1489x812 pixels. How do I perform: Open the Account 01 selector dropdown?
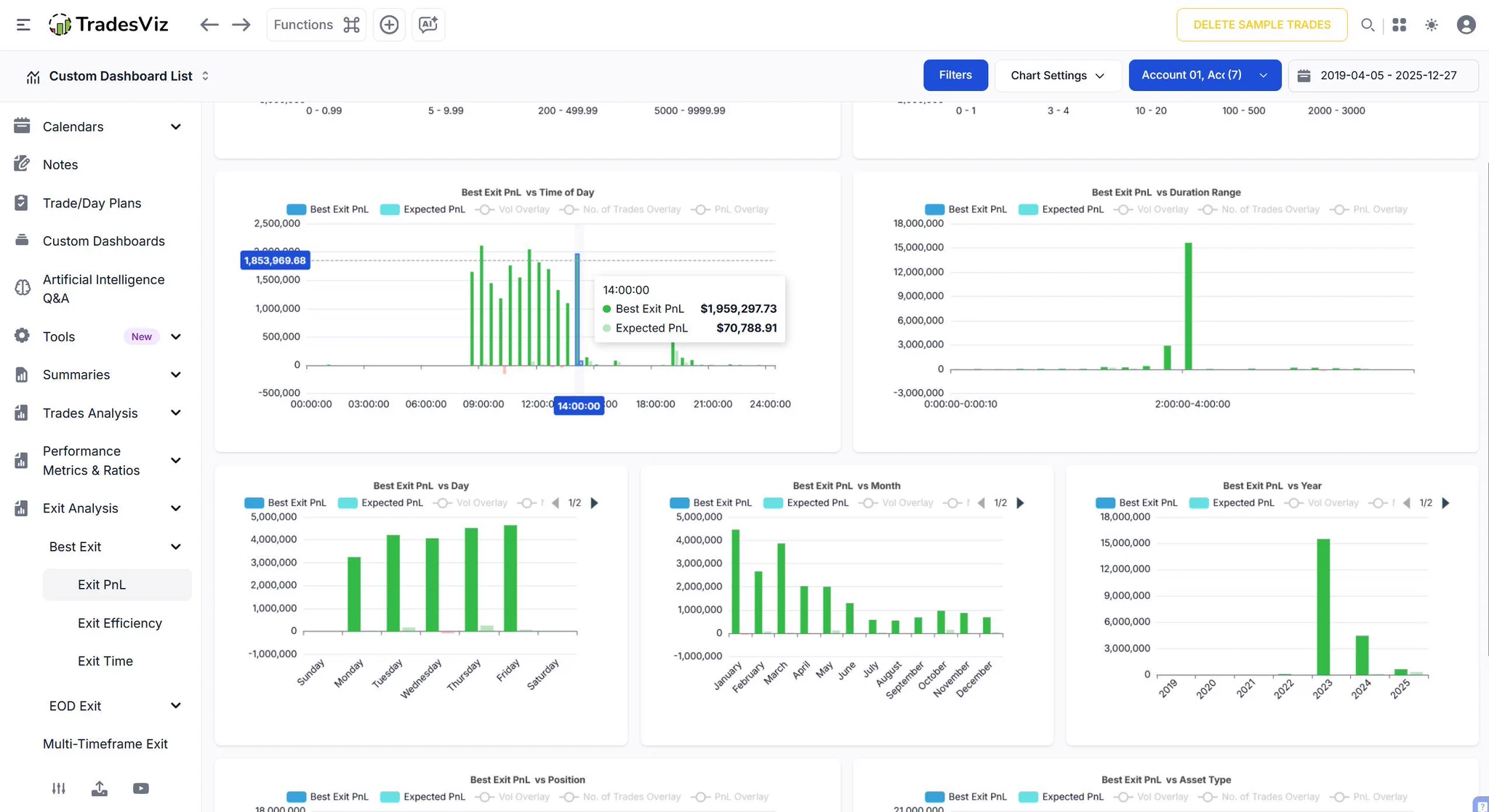[1204, 76]
